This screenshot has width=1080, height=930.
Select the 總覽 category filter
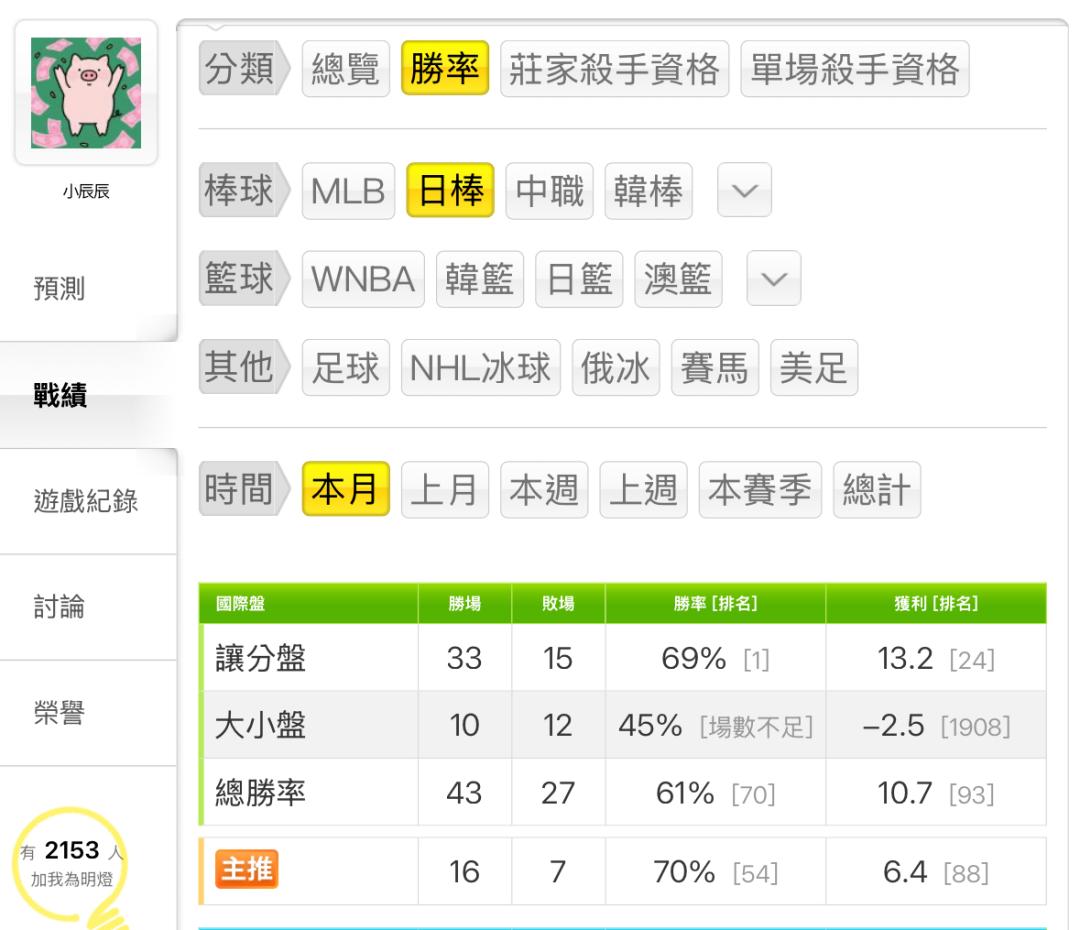coord(346,69)
